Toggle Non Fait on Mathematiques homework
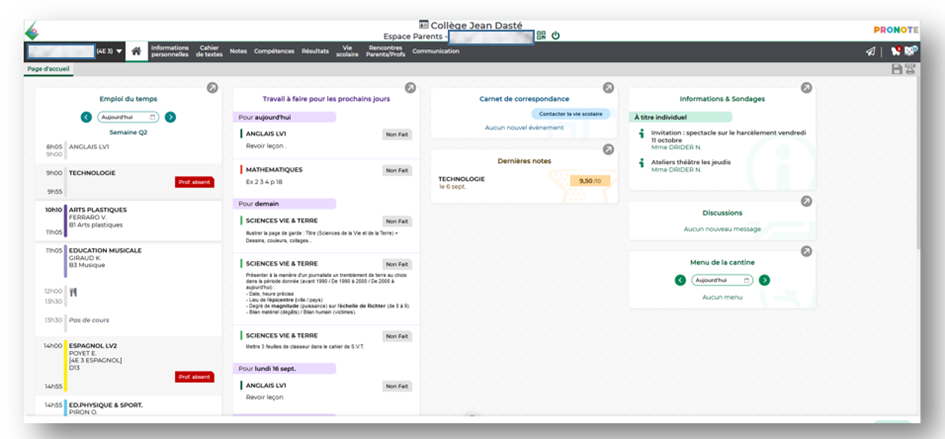Screen dimensions: 945x439 coord(397,171)
